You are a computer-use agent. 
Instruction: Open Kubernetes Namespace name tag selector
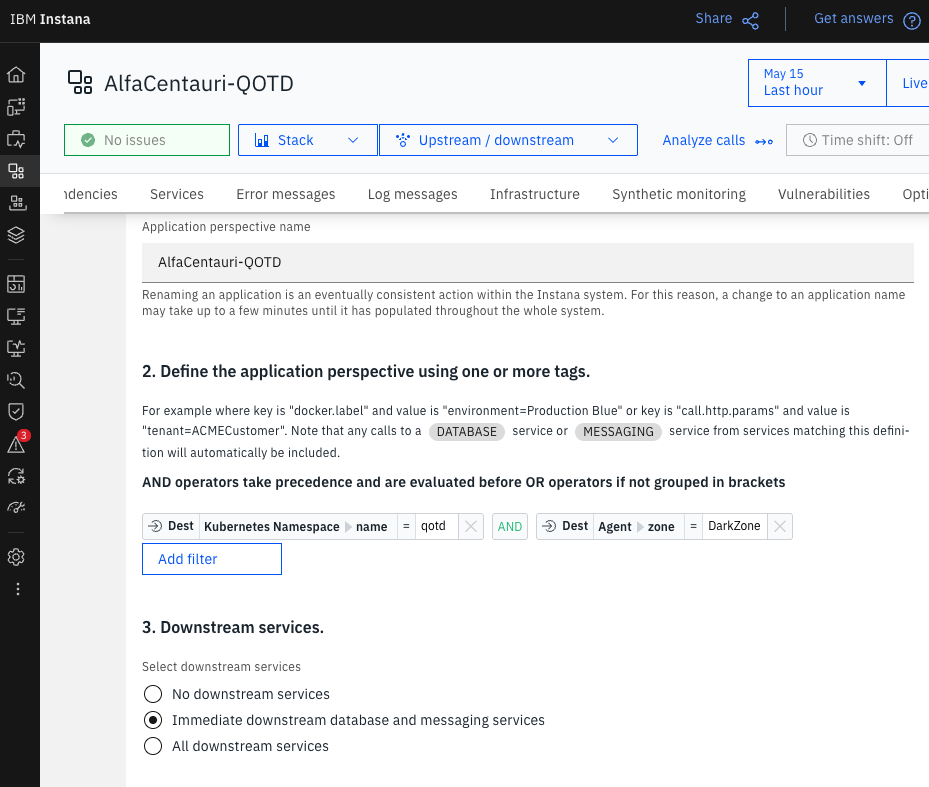pos(298,526)
